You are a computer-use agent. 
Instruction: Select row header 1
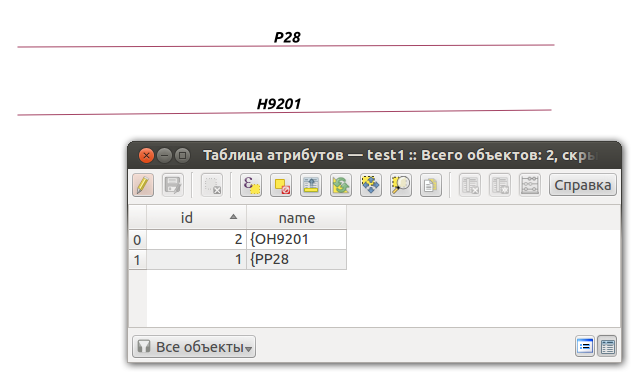click(138, 260)
